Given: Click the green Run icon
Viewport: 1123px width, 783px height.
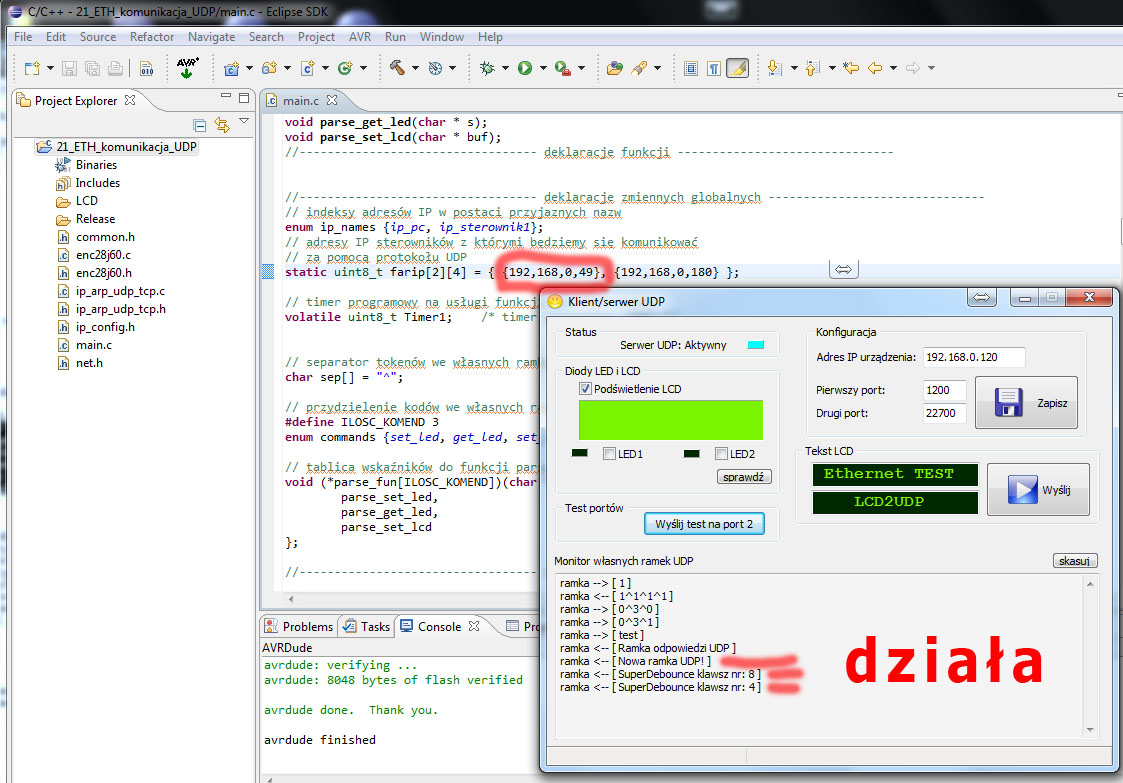Looking at the screenshot, I should click(524, 68).
